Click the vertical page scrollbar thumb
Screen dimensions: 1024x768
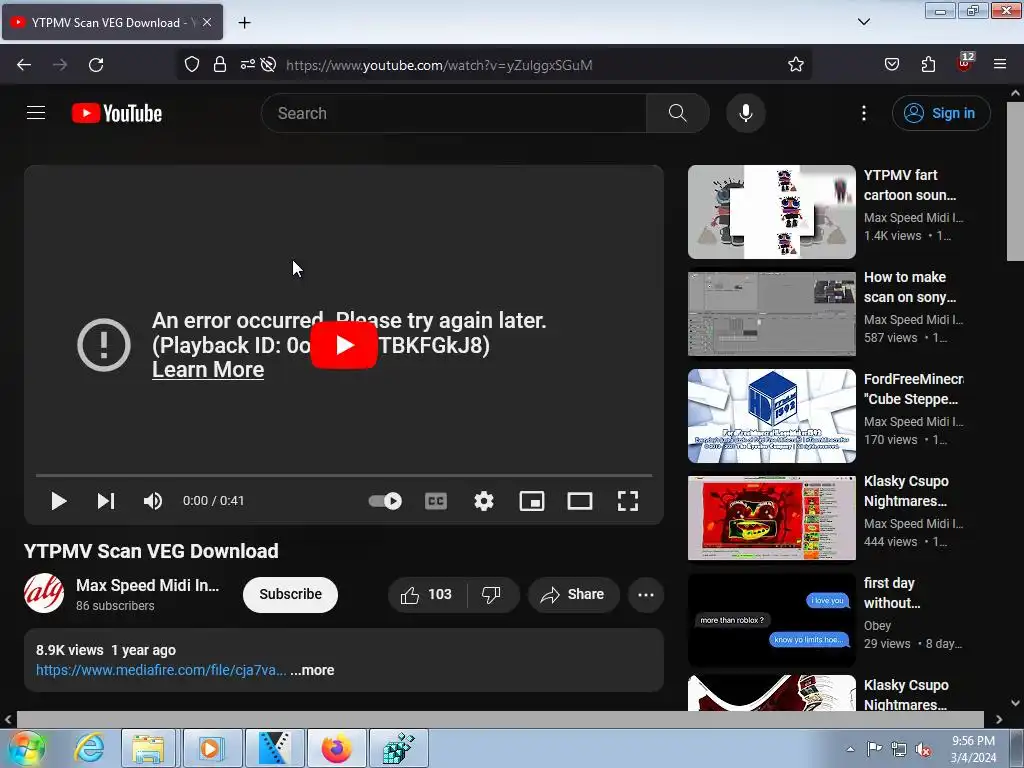(x=1016, y=181)
